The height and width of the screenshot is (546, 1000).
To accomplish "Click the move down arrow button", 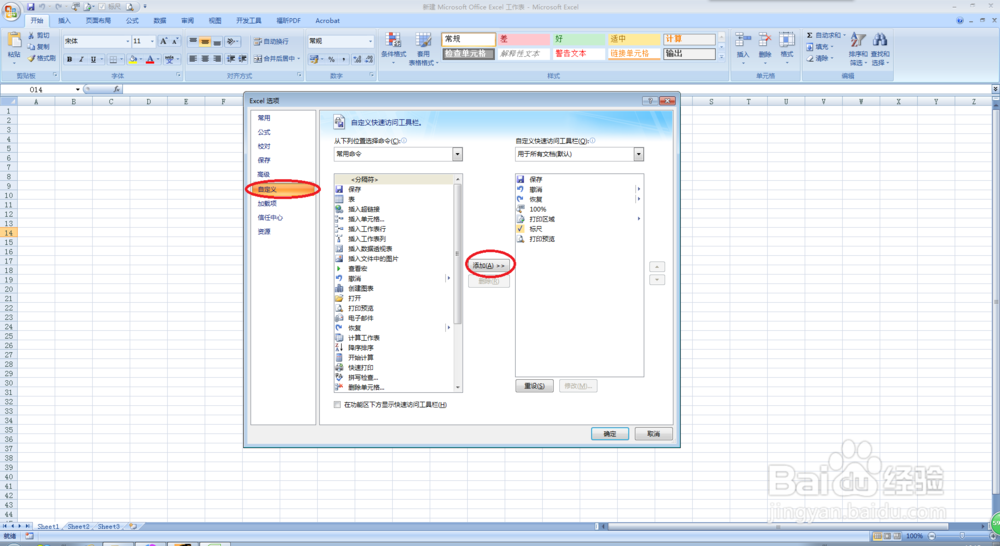I will click(657, 280).
